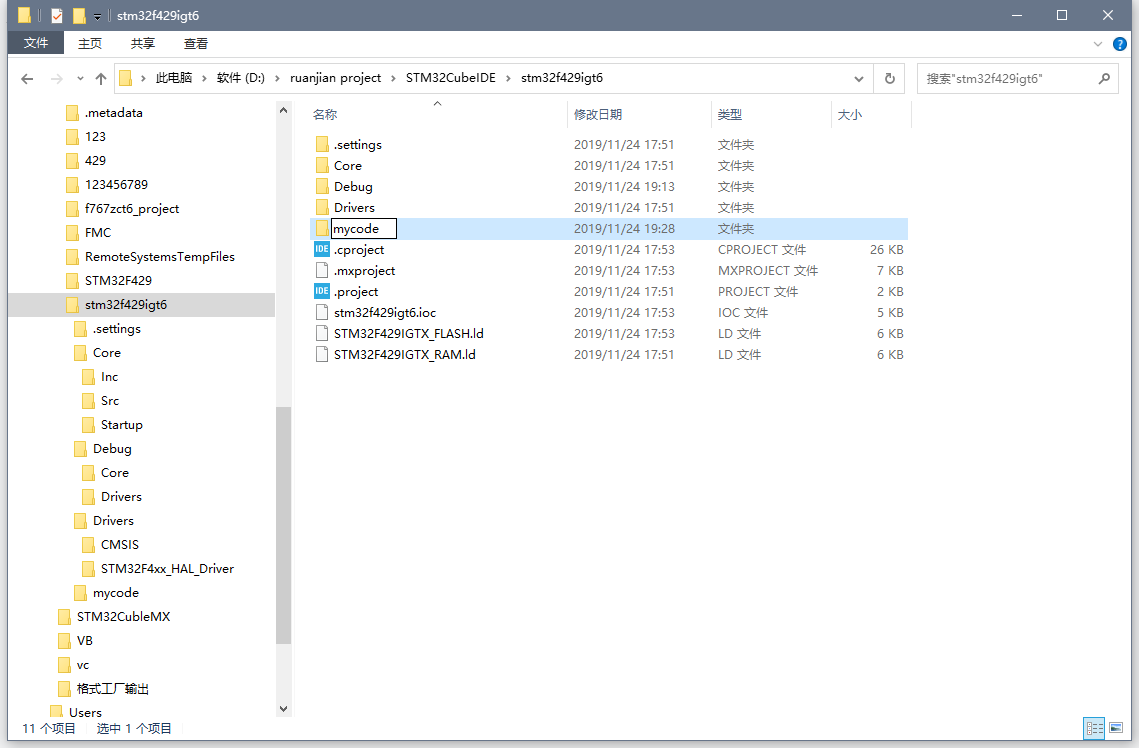
Task: Click inside the search stm32f429igt6 box
Action: coord(1000,77)
